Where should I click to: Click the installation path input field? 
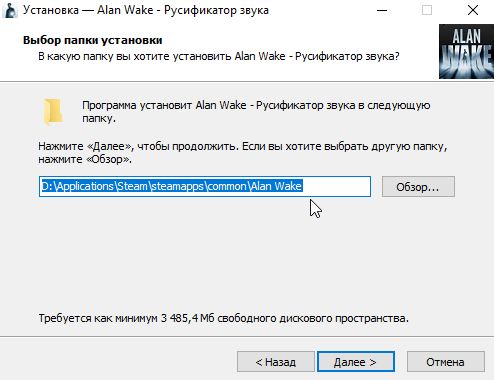(x=205, y=186)
